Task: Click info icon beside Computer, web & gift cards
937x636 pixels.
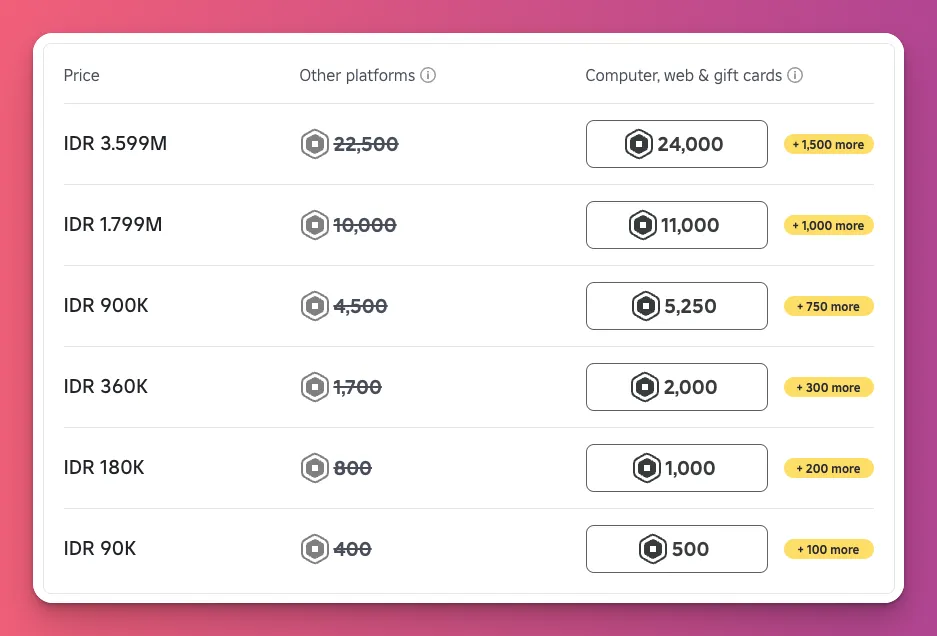Action: tap(795, 75)
